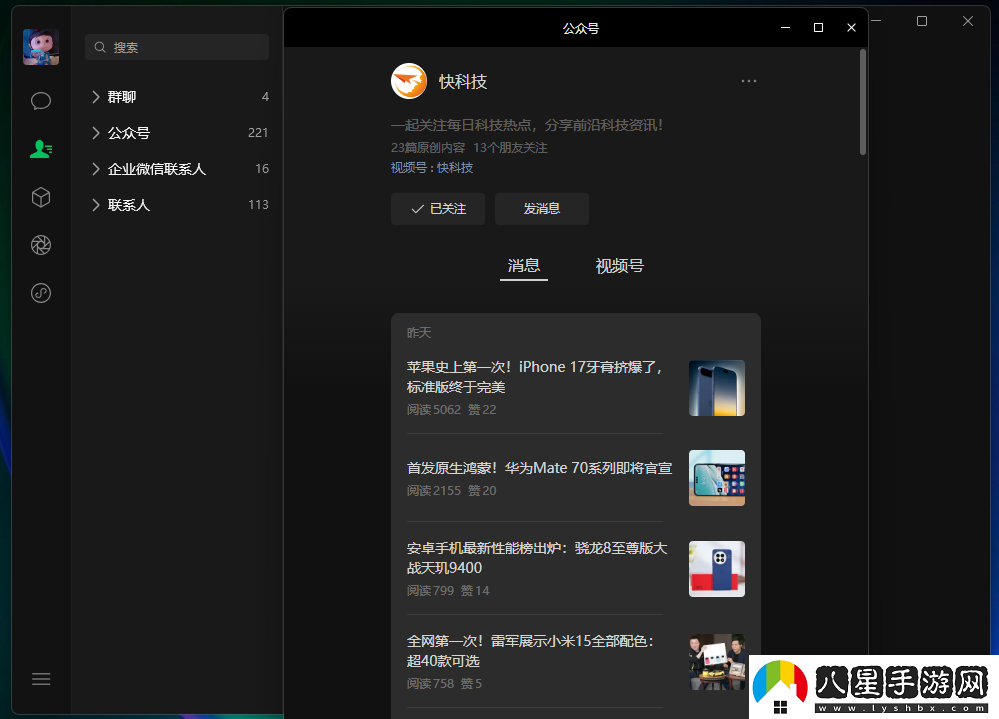Click the link-shaped sidebar icon
Screen dimensions: 999x719
pyautogui.click(x=40, y=292)
